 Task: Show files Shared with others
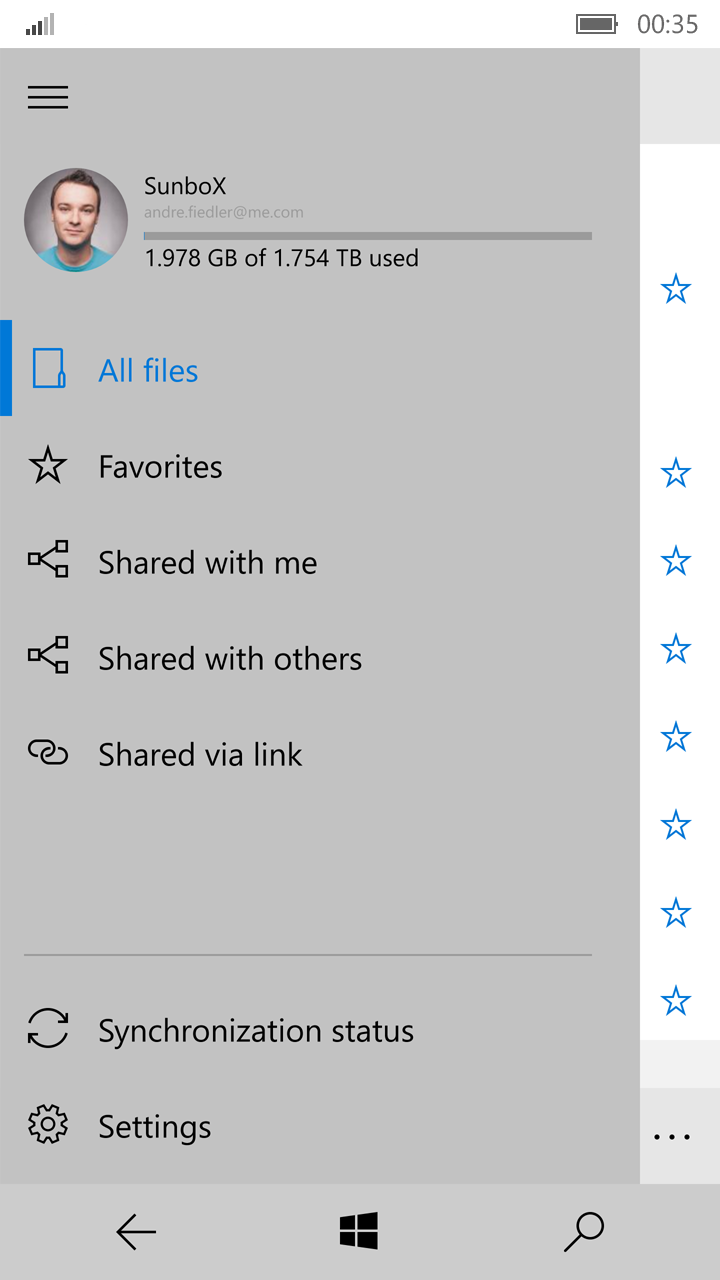(230, 659)
